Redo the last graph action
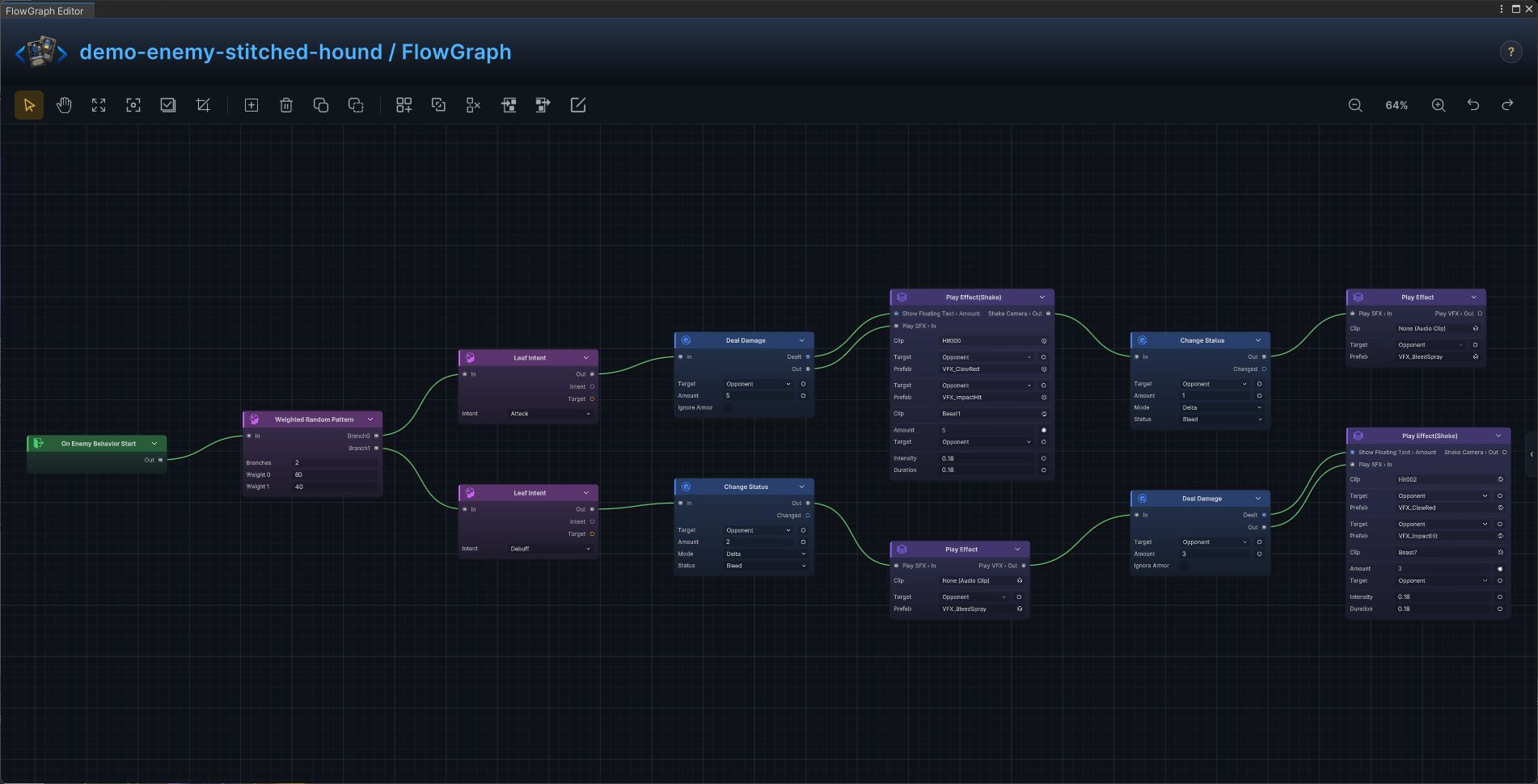Viewport: 1538px width, 784px height. pyautogui.click(x=1508, y=105)
